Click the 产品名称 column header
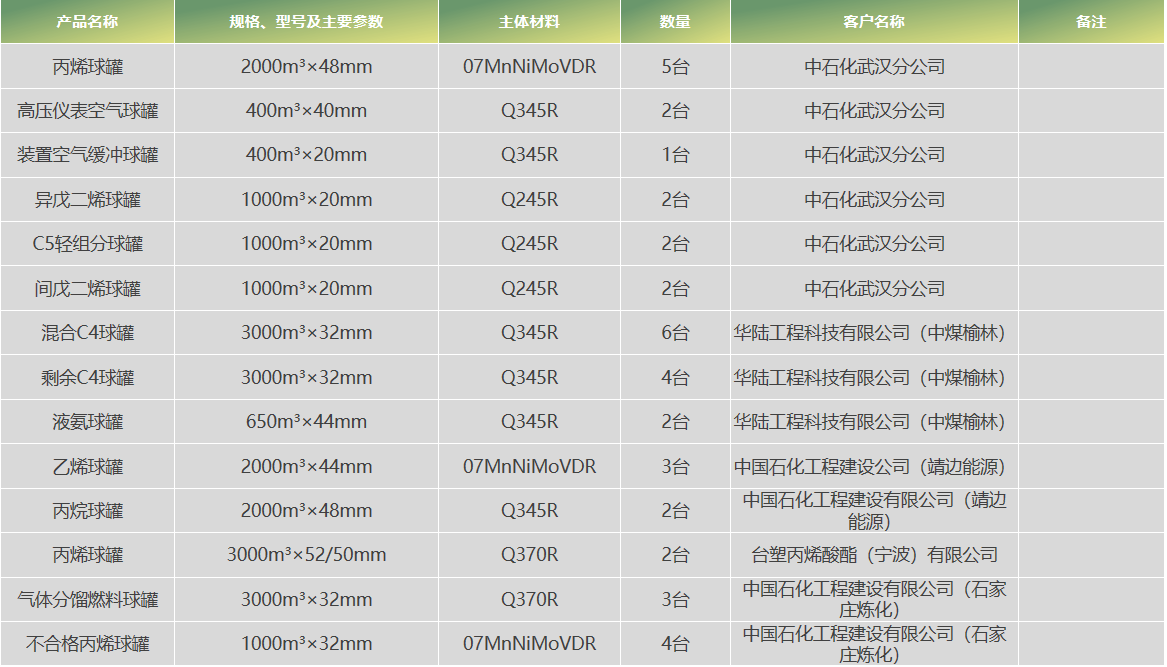The width and height of the screenshot is (1167, 667). 87,21
